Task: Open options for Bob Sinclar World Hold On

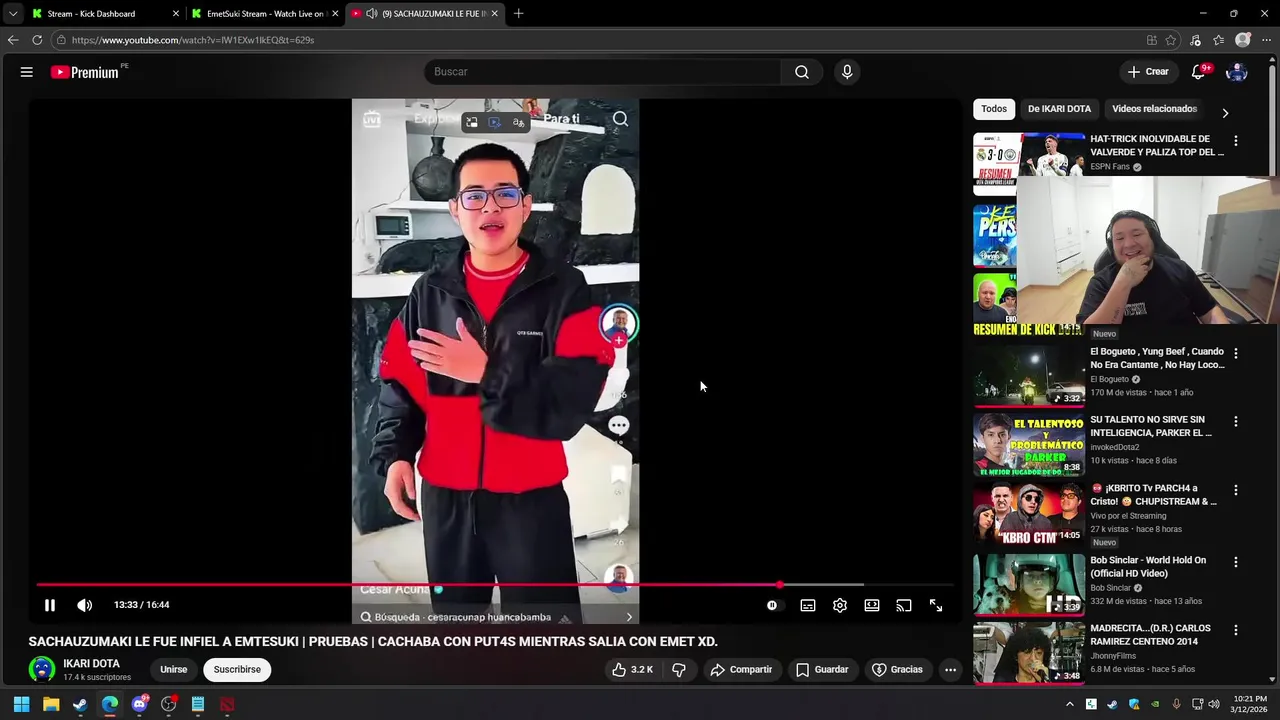Action: 1236,562
